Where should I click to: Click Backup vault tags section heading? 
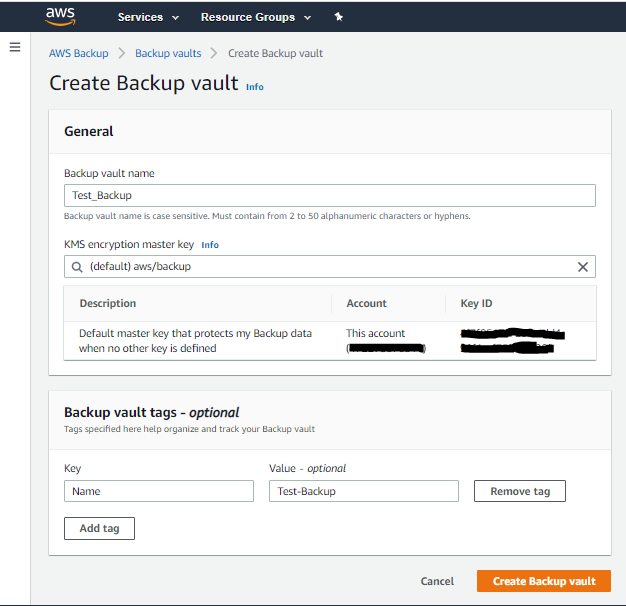[x=152, y=412]
